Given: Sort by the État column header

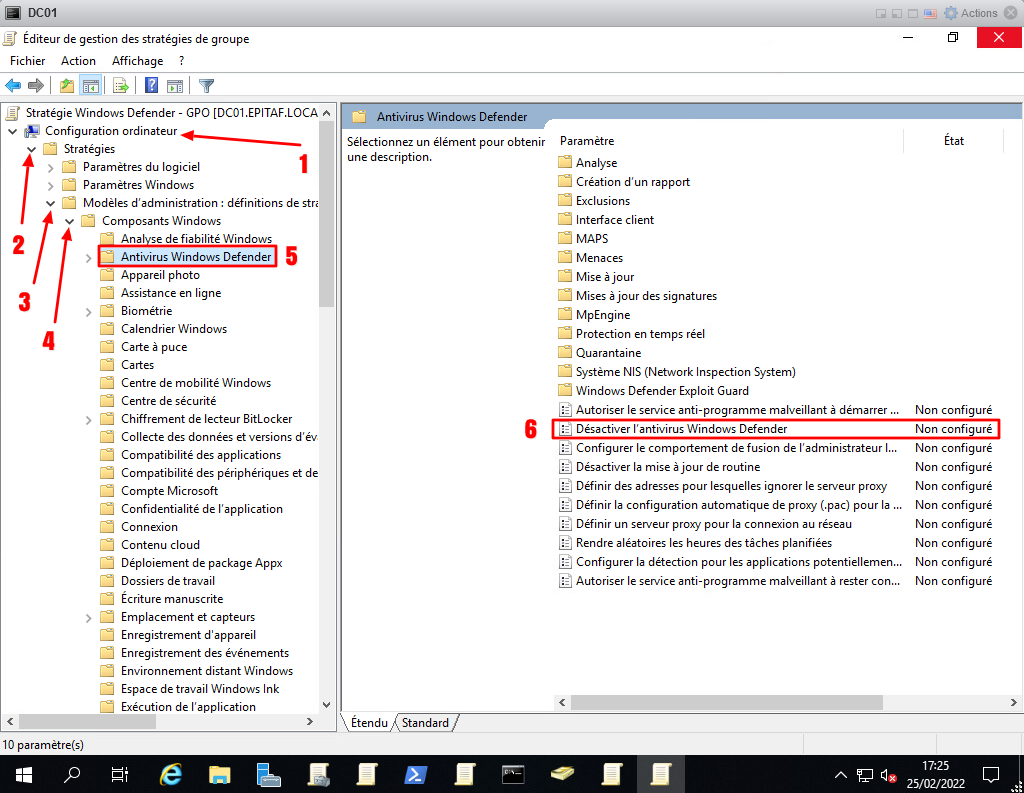Looking at the screenshot, I should click(953, 141).
